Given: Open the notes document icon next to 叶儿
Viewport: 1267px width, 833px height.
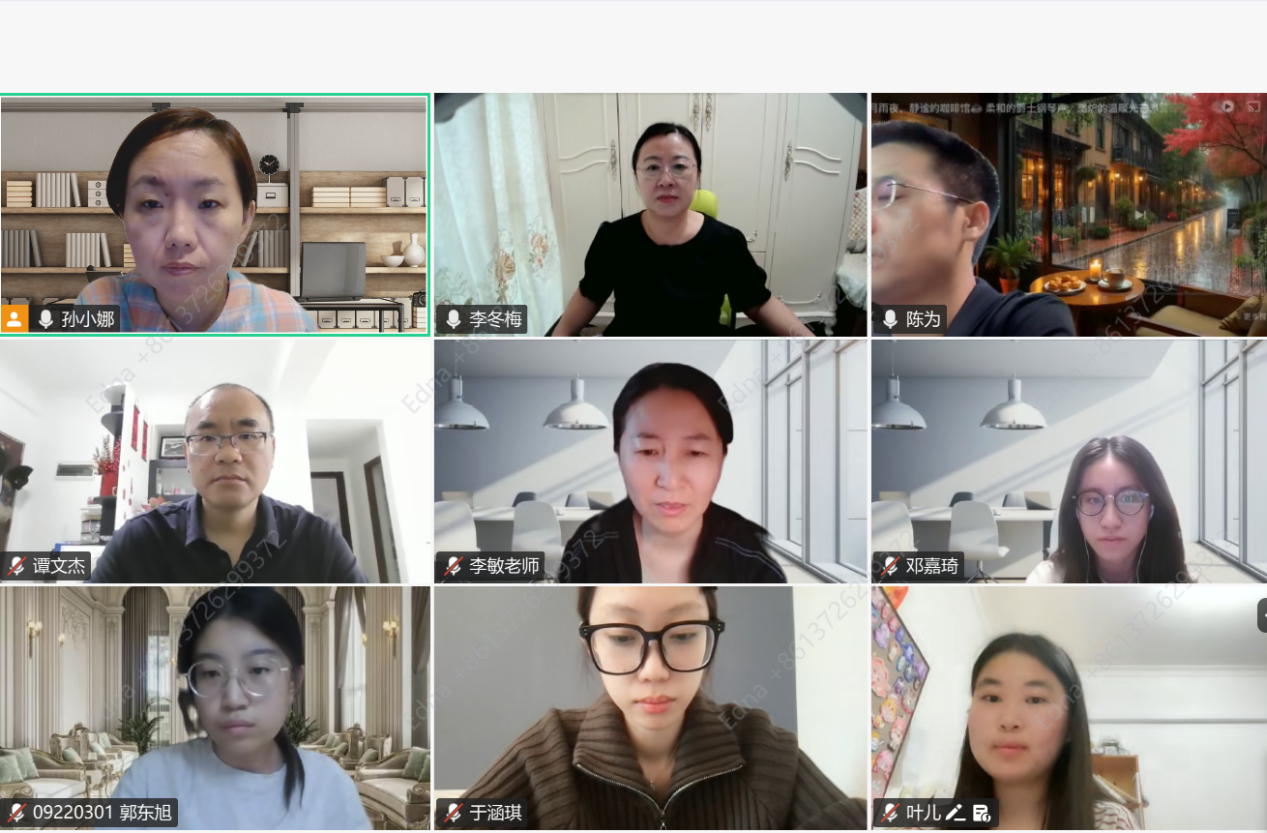Looking at the screenshot, I should [x=981, y=813].
